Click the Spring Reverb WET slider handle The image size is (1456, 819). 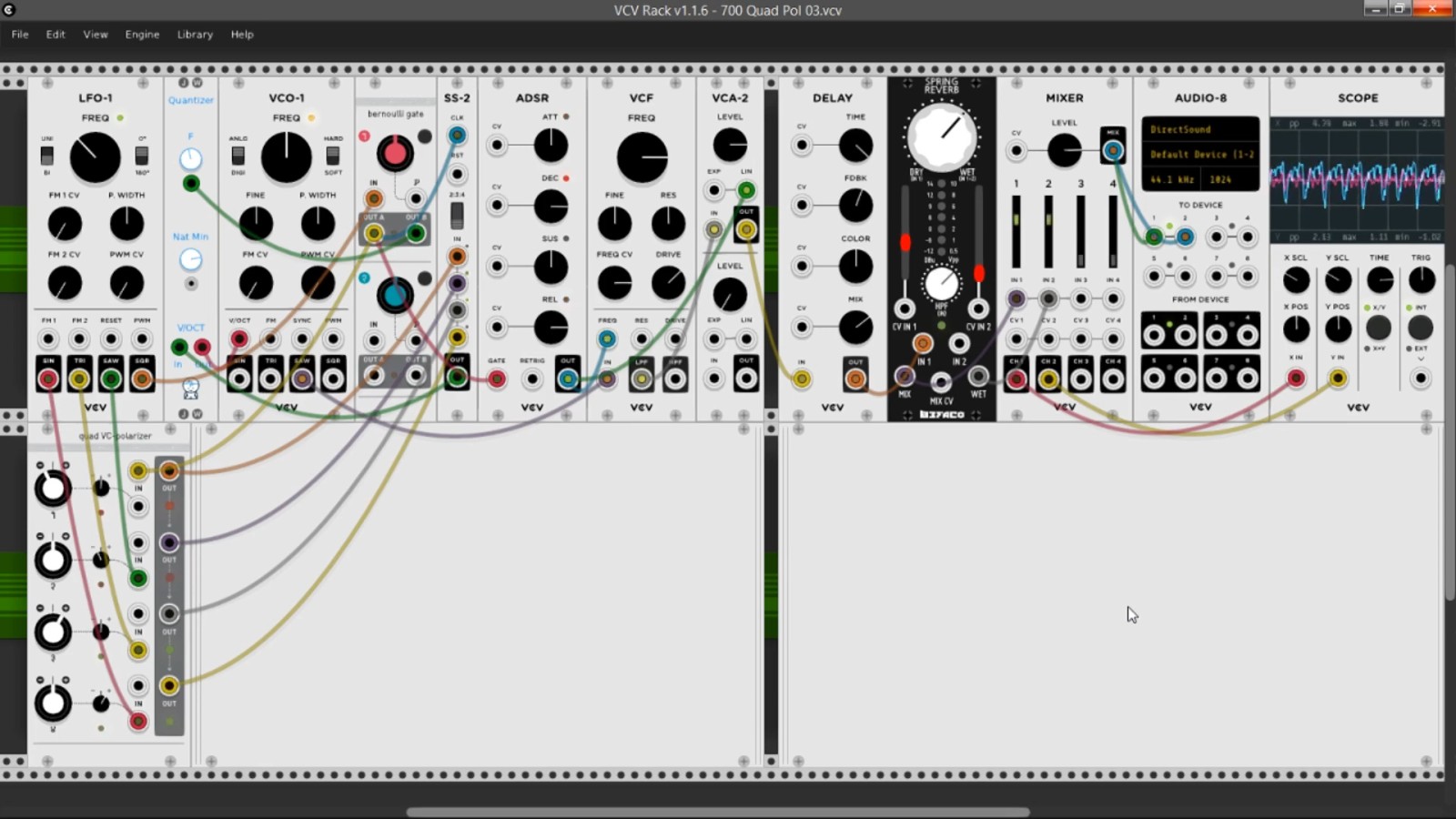(x=978, y=273)
